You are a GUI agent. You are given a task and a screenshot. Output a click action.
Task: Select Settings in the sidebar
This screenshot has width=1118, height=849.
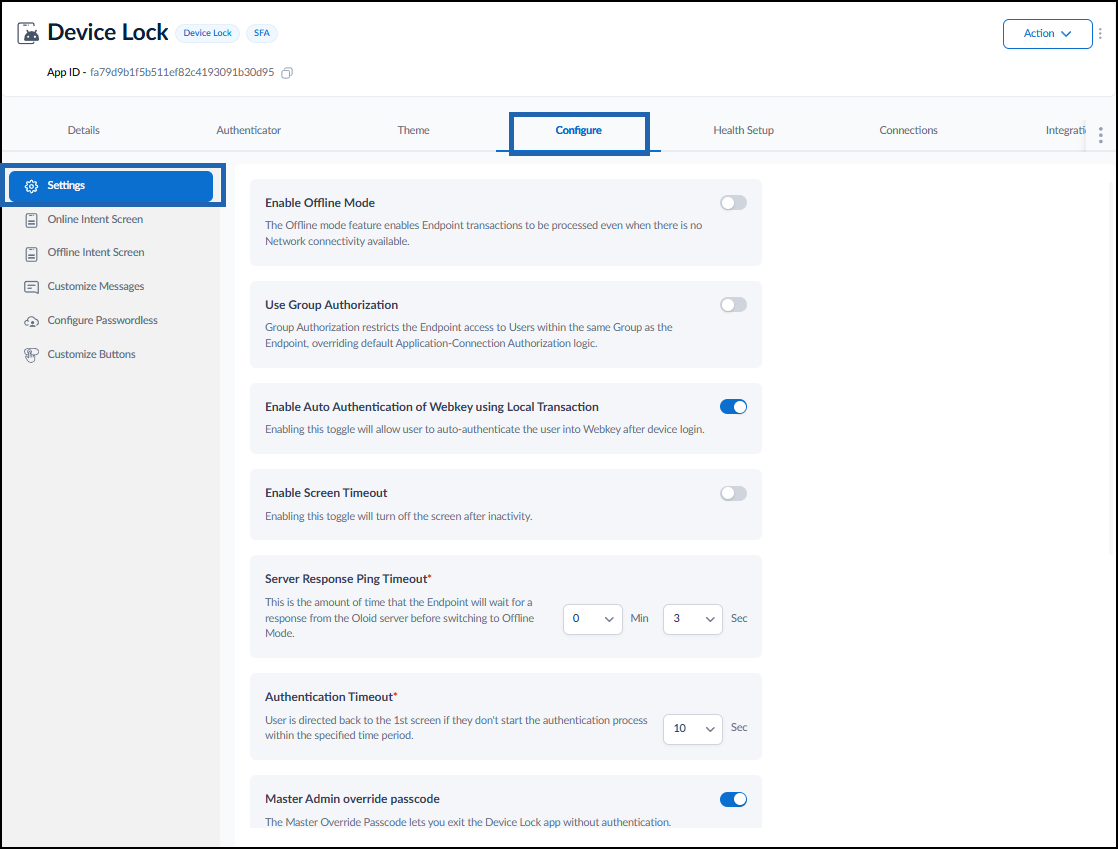[x=111, y=186]
